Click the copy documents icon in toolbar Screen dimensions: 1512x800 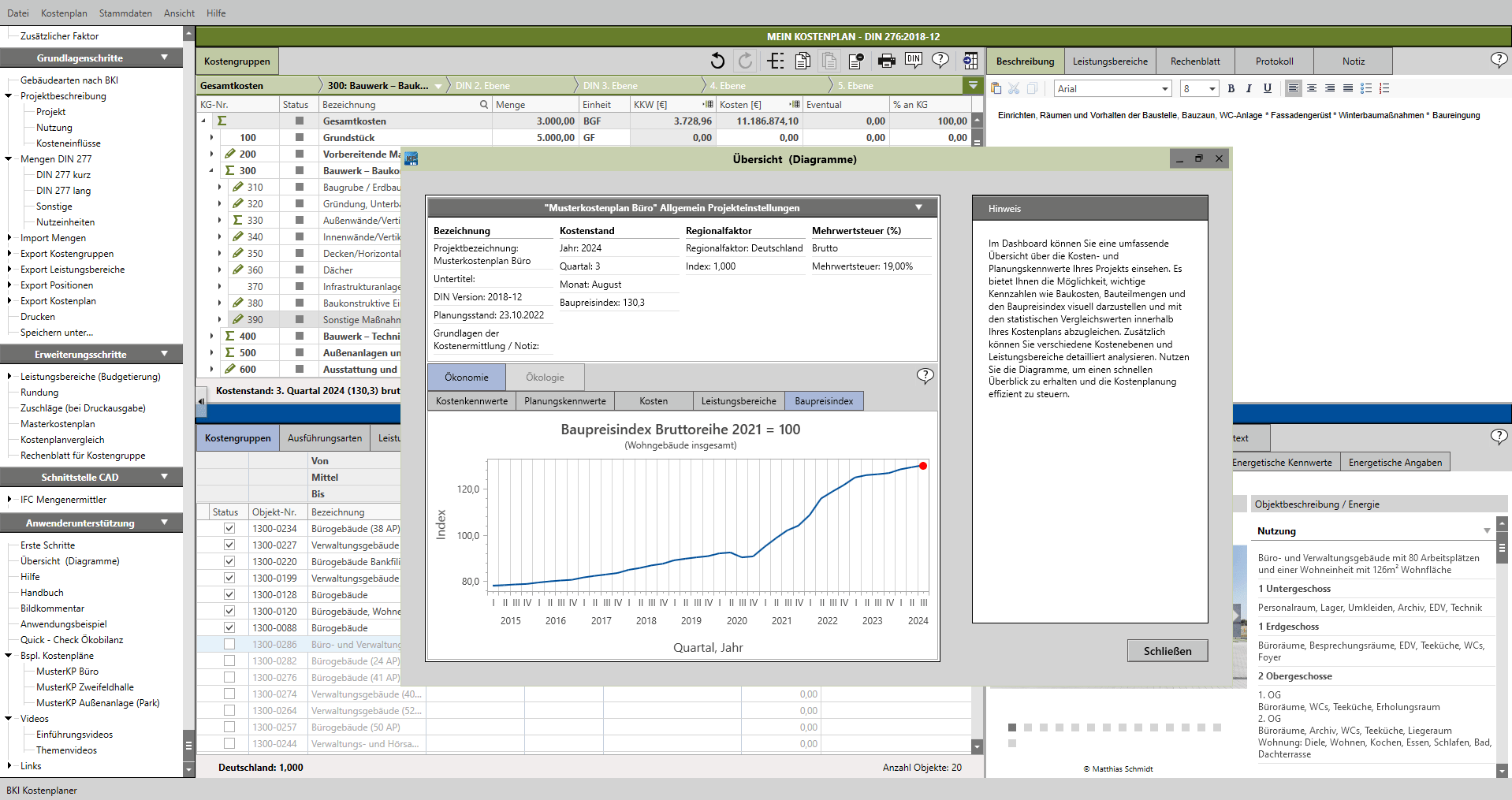point(803,61)
